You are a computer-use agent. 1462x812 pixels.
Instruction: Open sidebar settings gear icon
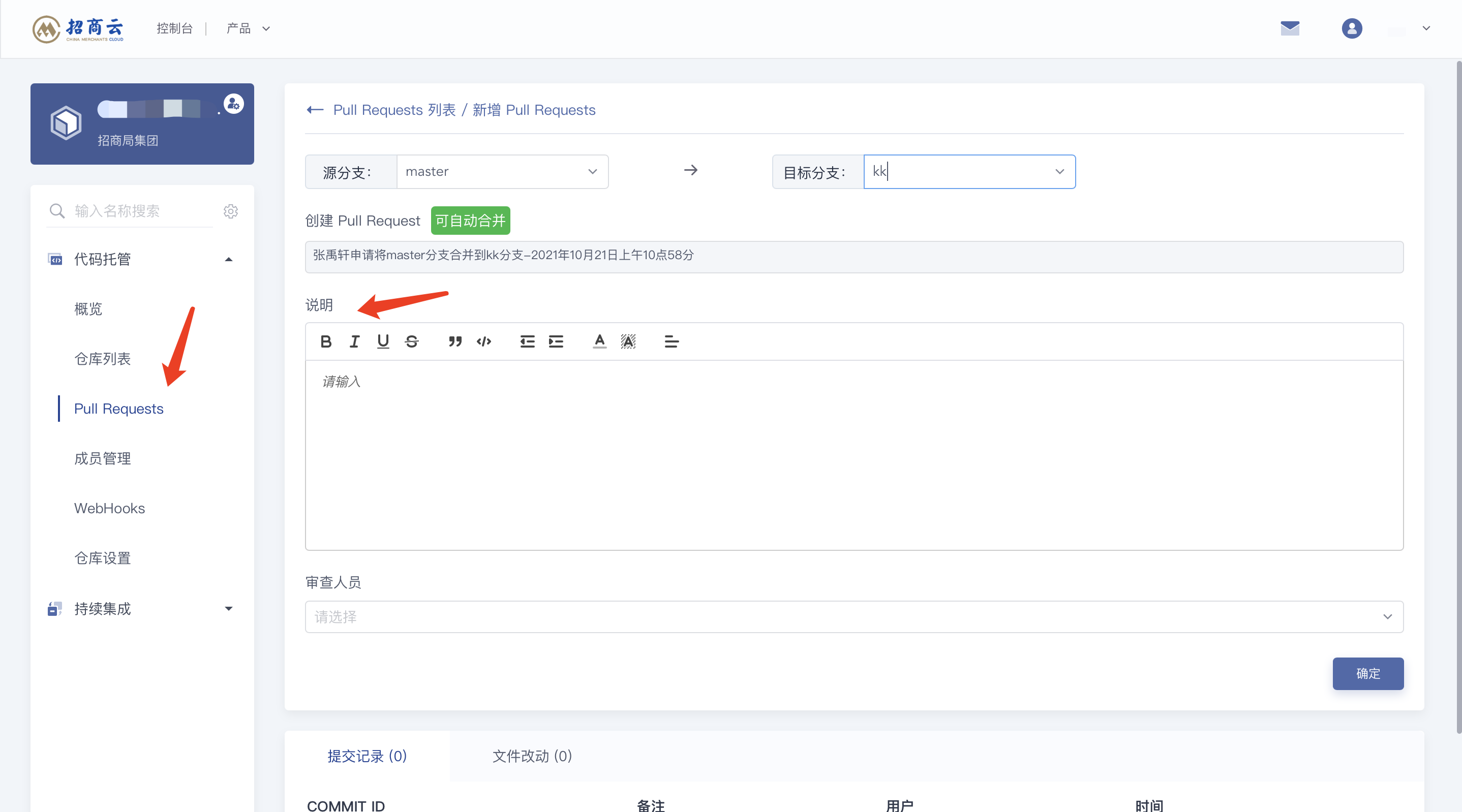(230, 211)
